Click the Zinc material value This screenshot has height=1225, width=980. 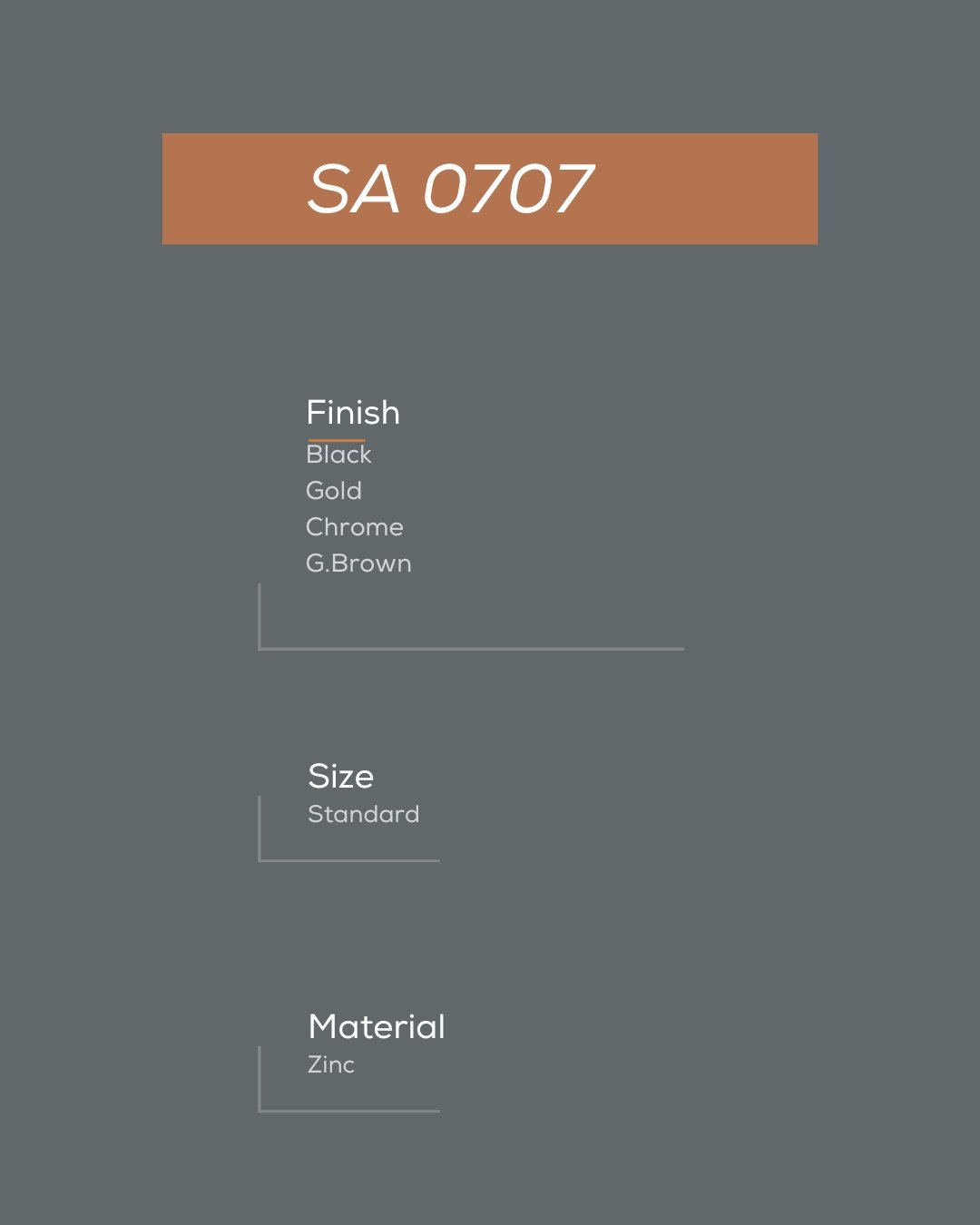331,1064
